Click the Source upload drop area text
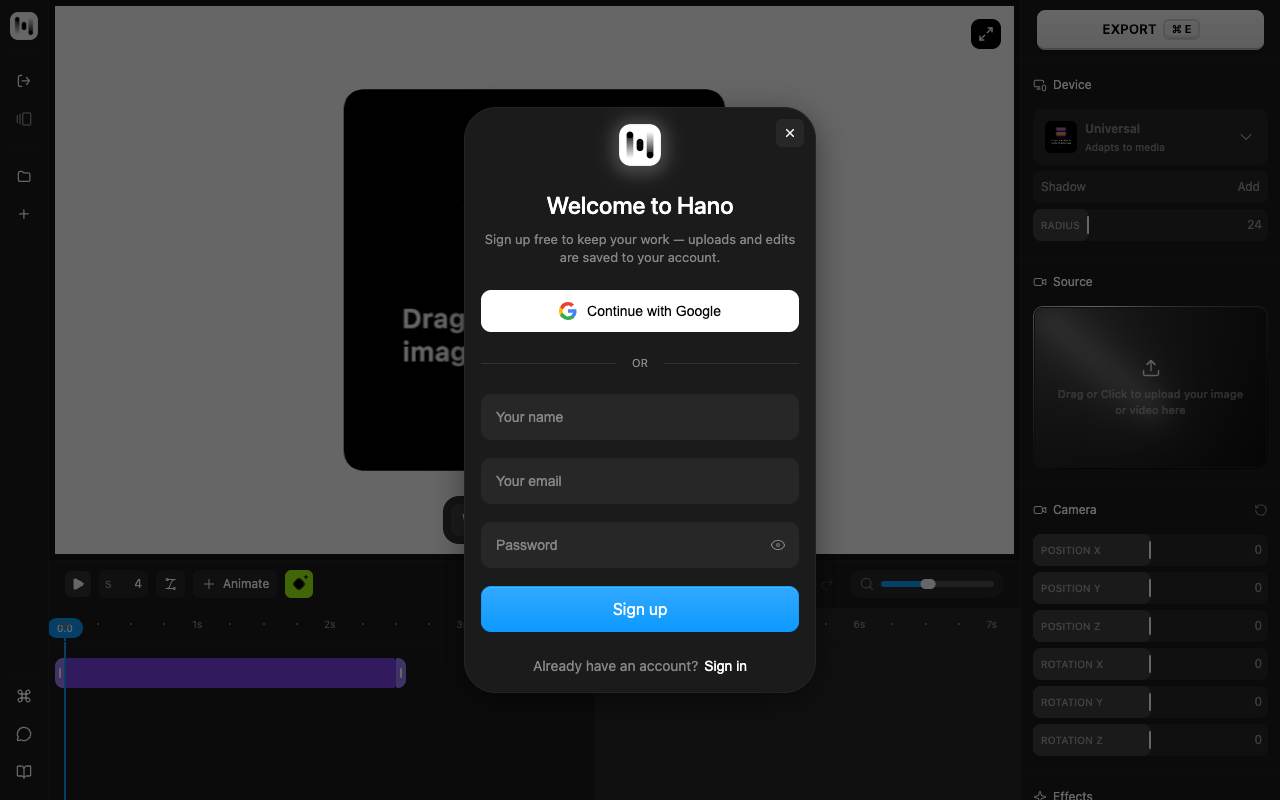The height and width of the screenshot is (800, 1280). (x=1150, y=402)
